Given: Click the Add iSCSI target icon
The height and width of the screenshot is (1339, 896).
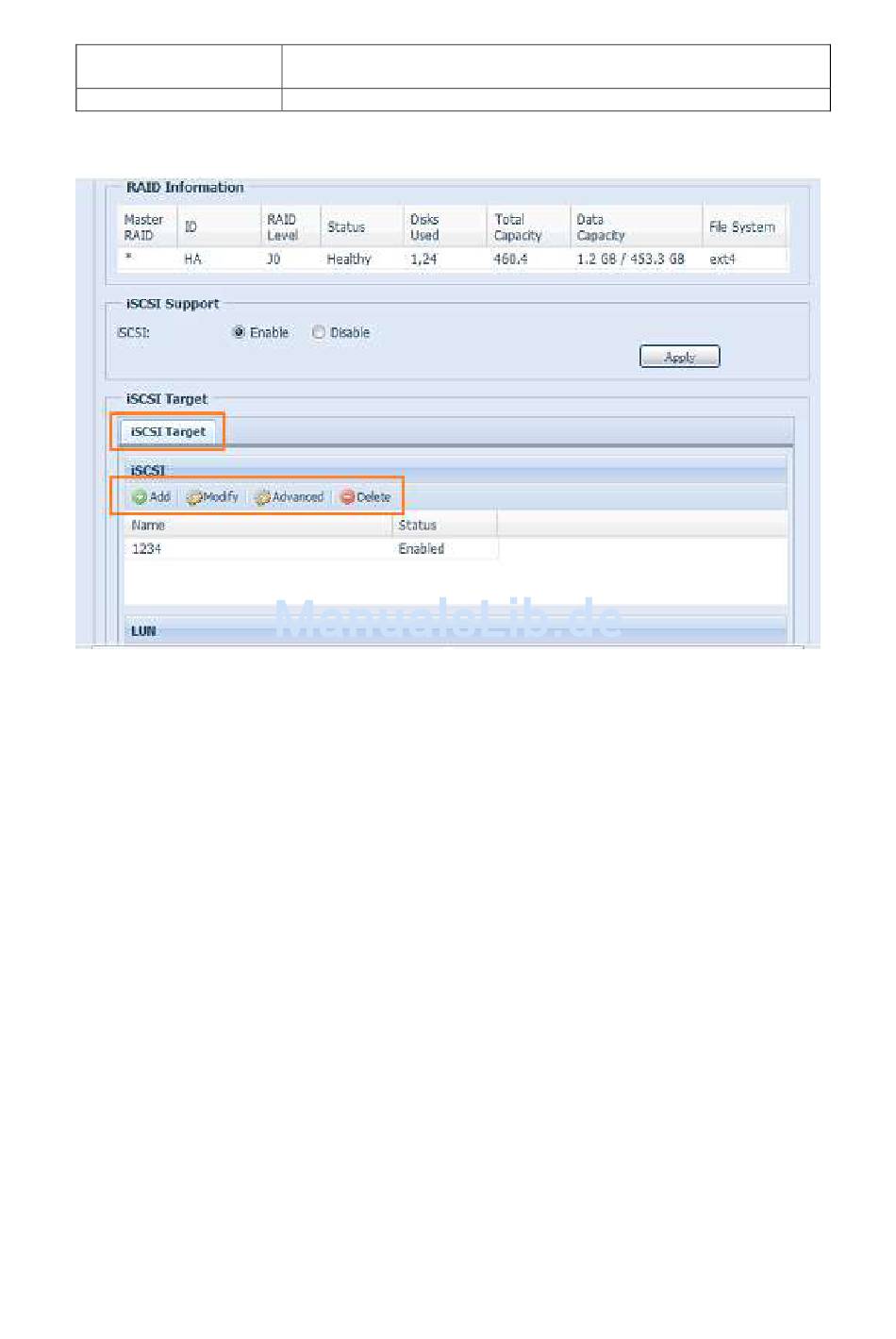Looking at the screenshot, I should 140,497.
